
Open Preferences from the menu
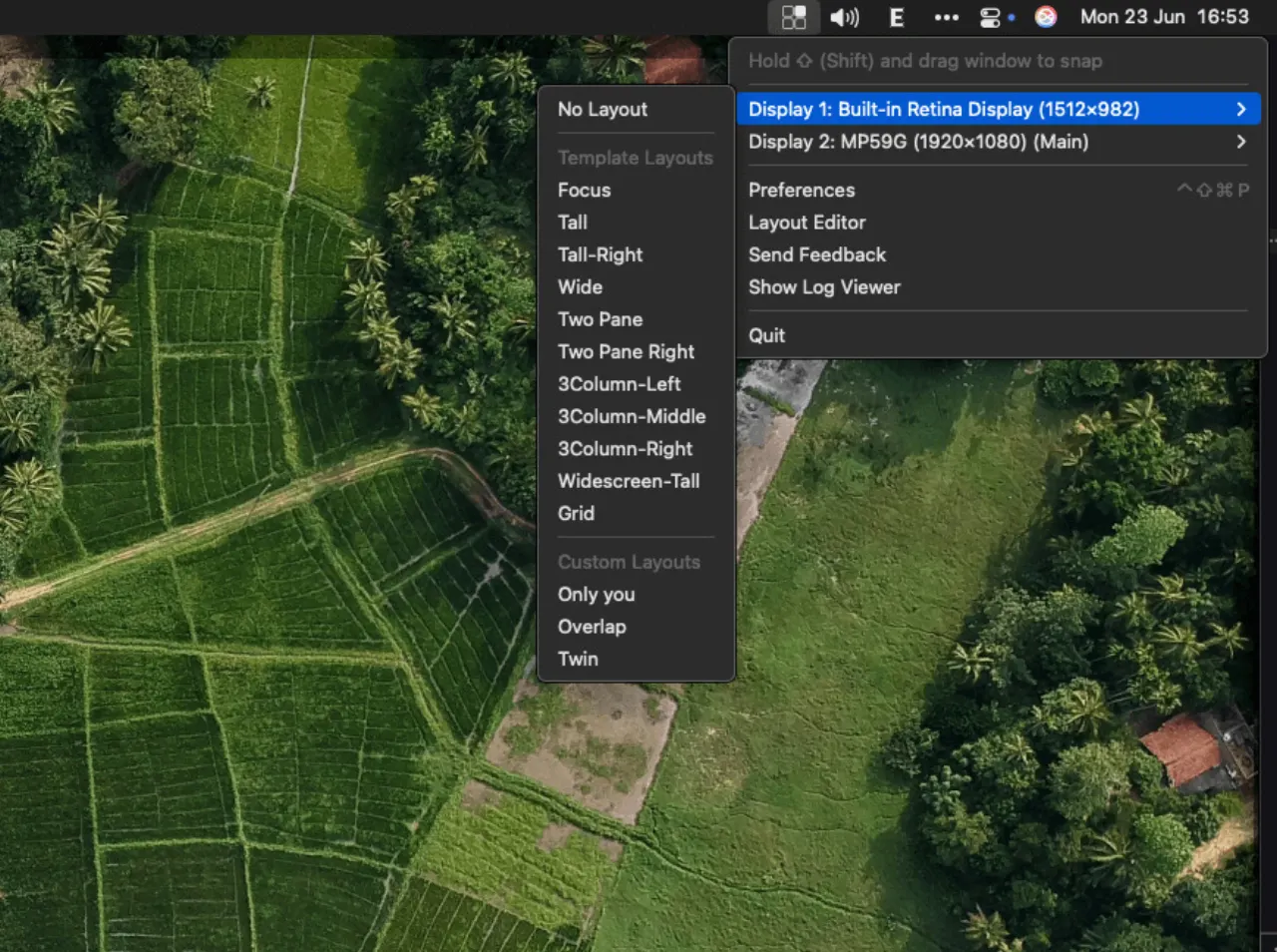[x=999, y=190]
